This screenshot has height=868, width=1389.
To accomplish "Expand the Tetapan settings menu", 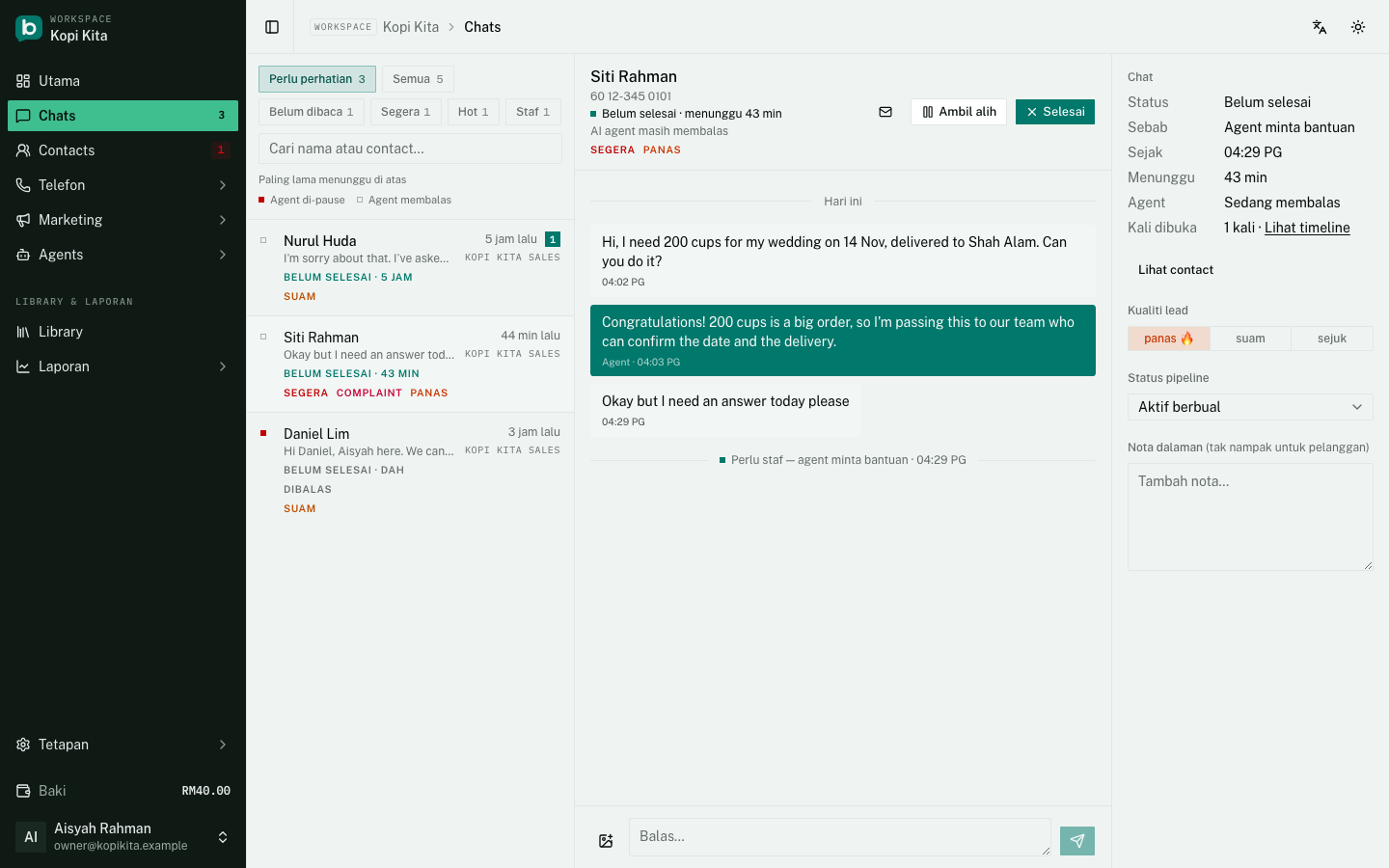I will pyautogui.click(x=123, y=745).
